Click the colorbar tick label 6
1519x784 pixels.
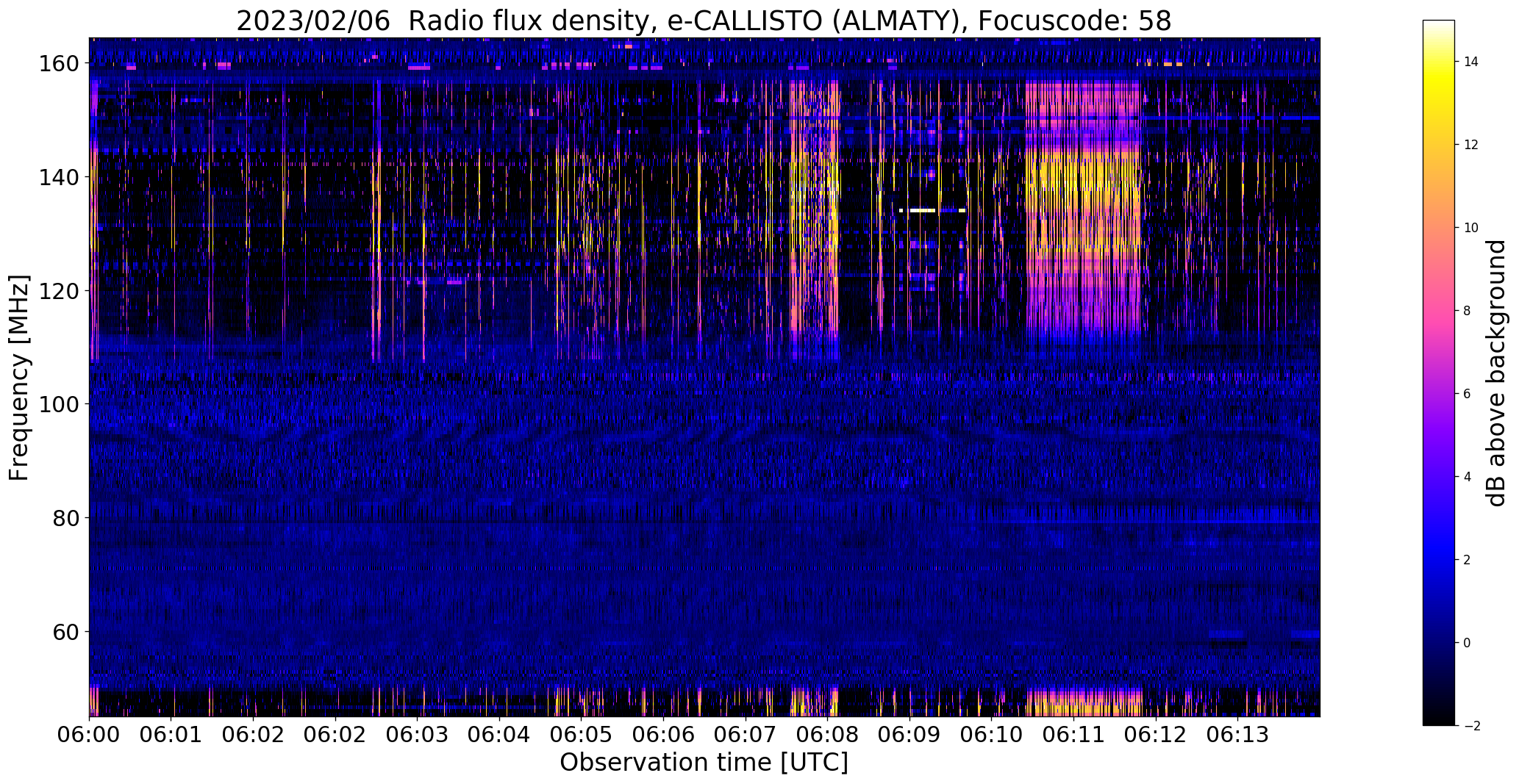[x=1467, y=394]
